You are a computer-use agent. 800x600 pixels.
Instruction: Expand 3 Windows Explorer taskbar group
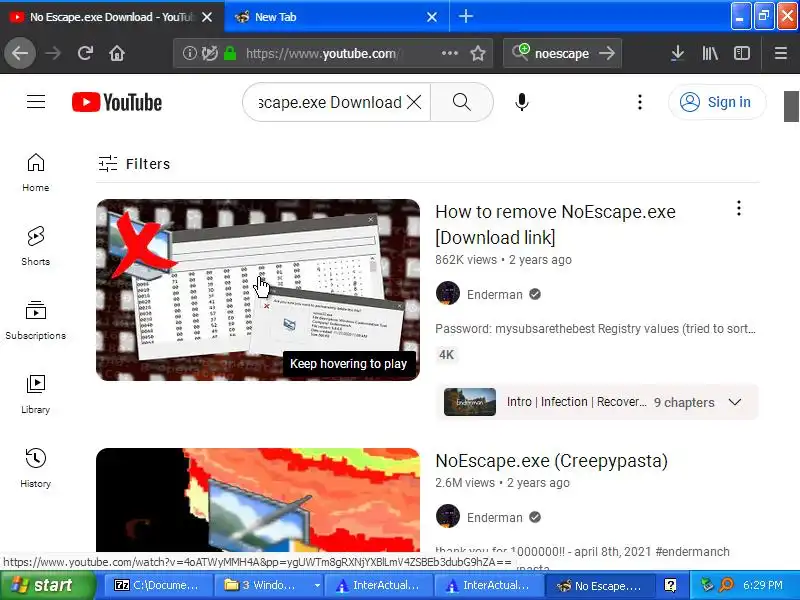(x=269, y=585)
